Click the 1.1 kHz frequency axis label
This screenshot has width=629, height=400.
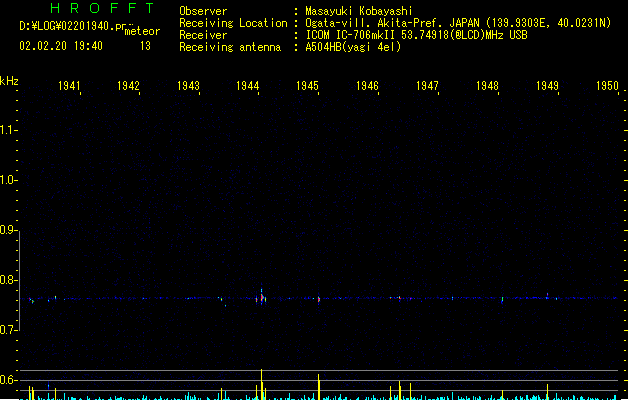8,130
